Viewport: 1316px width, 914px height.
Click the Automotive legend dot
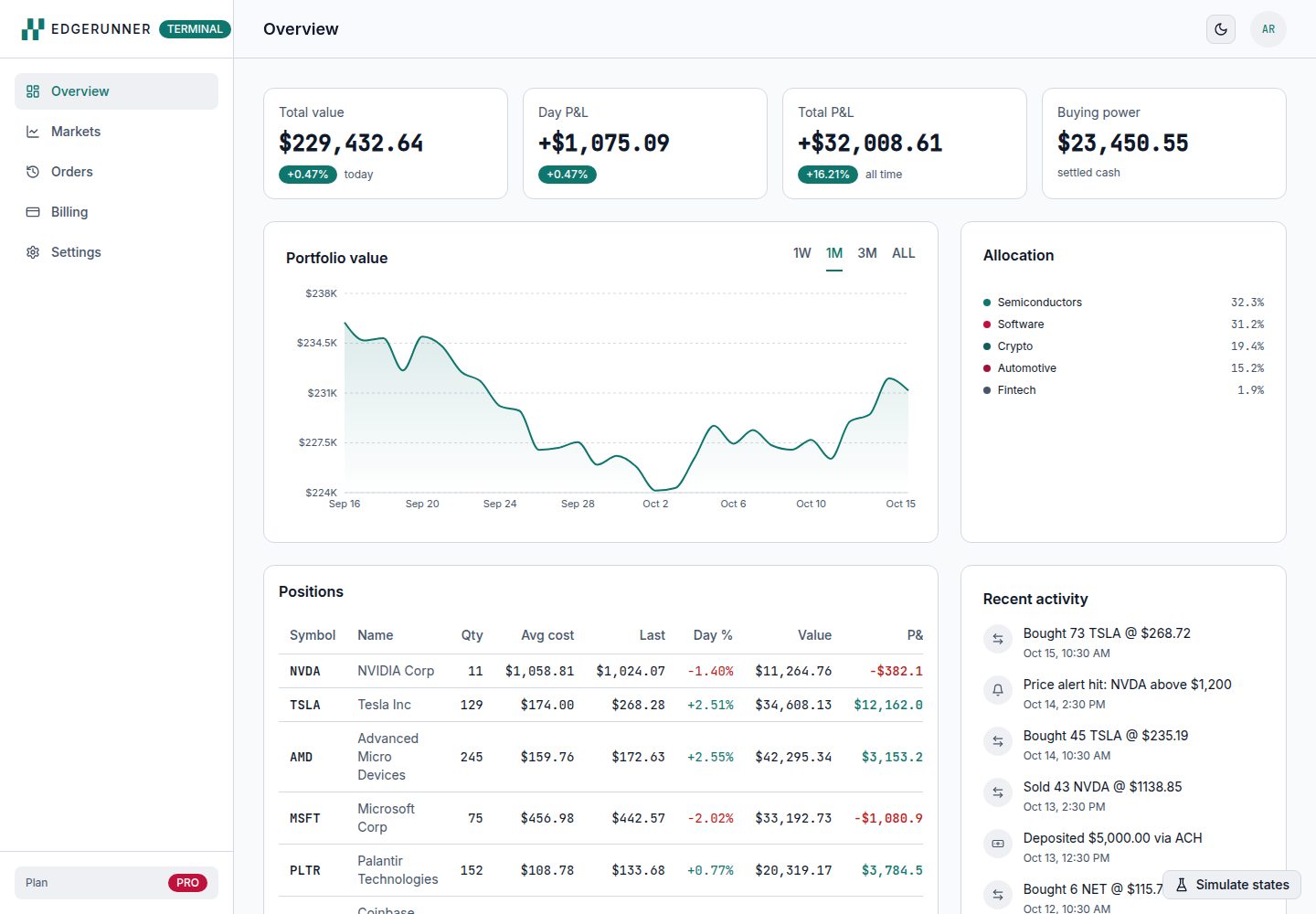(987, 368)
